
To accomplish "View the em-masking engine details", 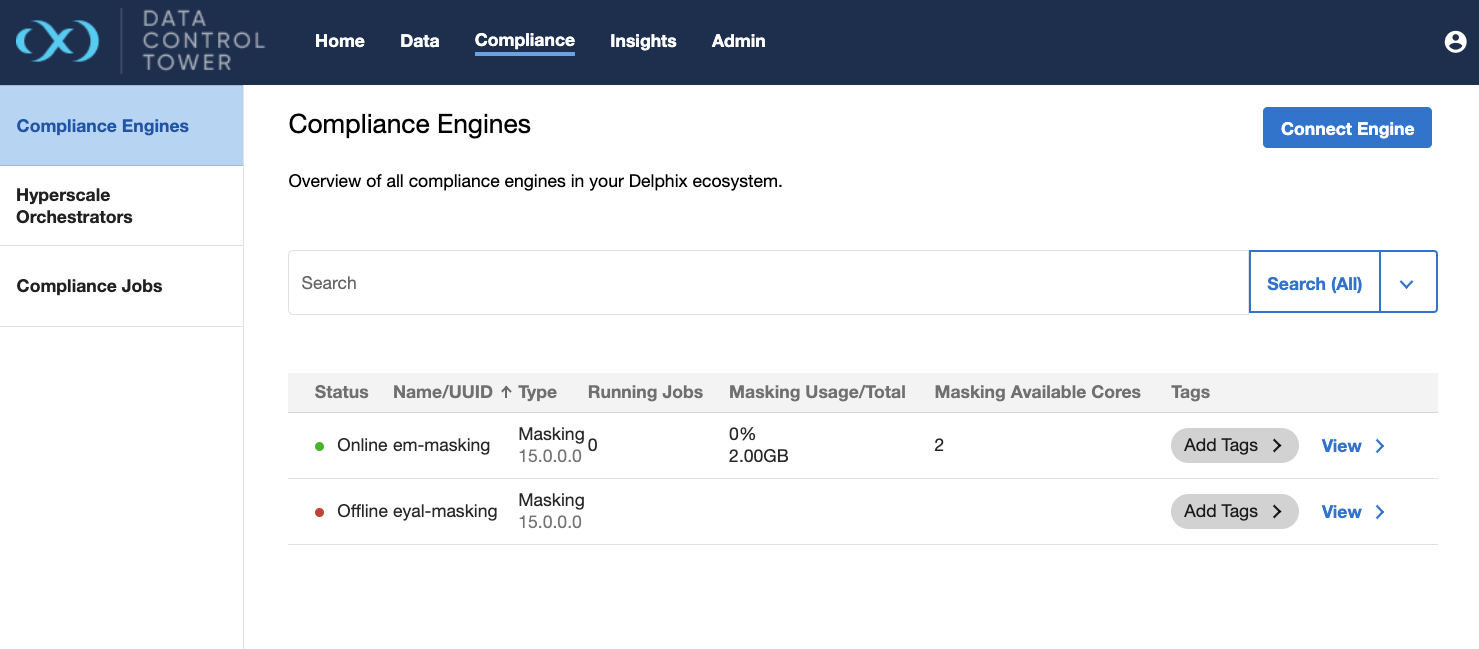I will [1342, 446].
